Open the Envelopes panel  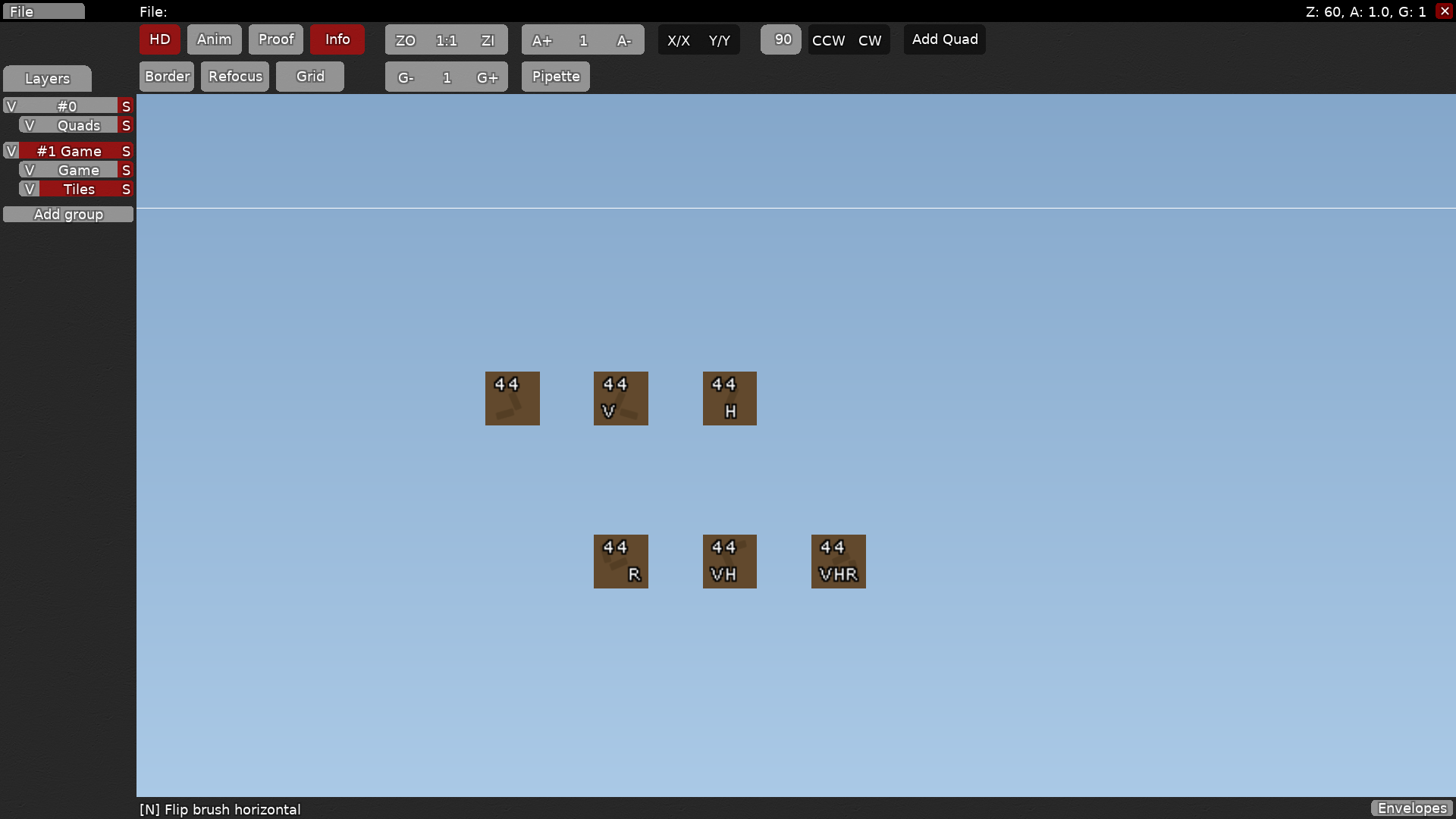(x=1412, y=808)
